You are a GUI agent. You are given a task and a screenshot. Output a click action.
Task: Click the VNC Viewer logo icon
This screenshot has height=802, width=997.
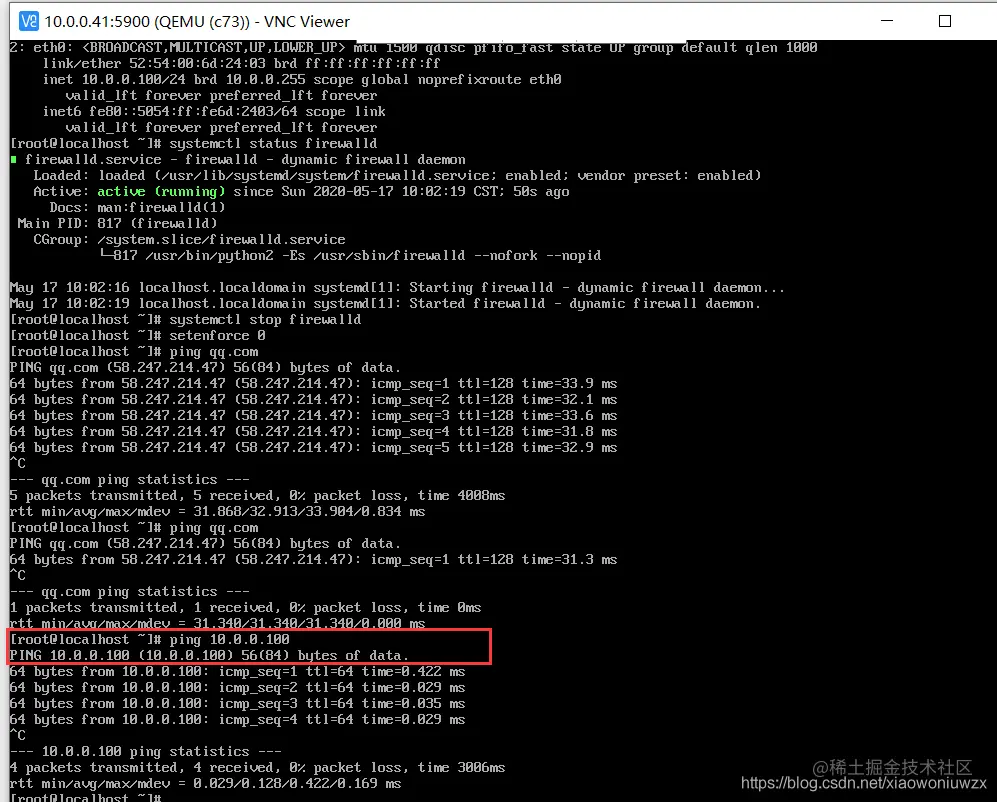pos(29,22)
